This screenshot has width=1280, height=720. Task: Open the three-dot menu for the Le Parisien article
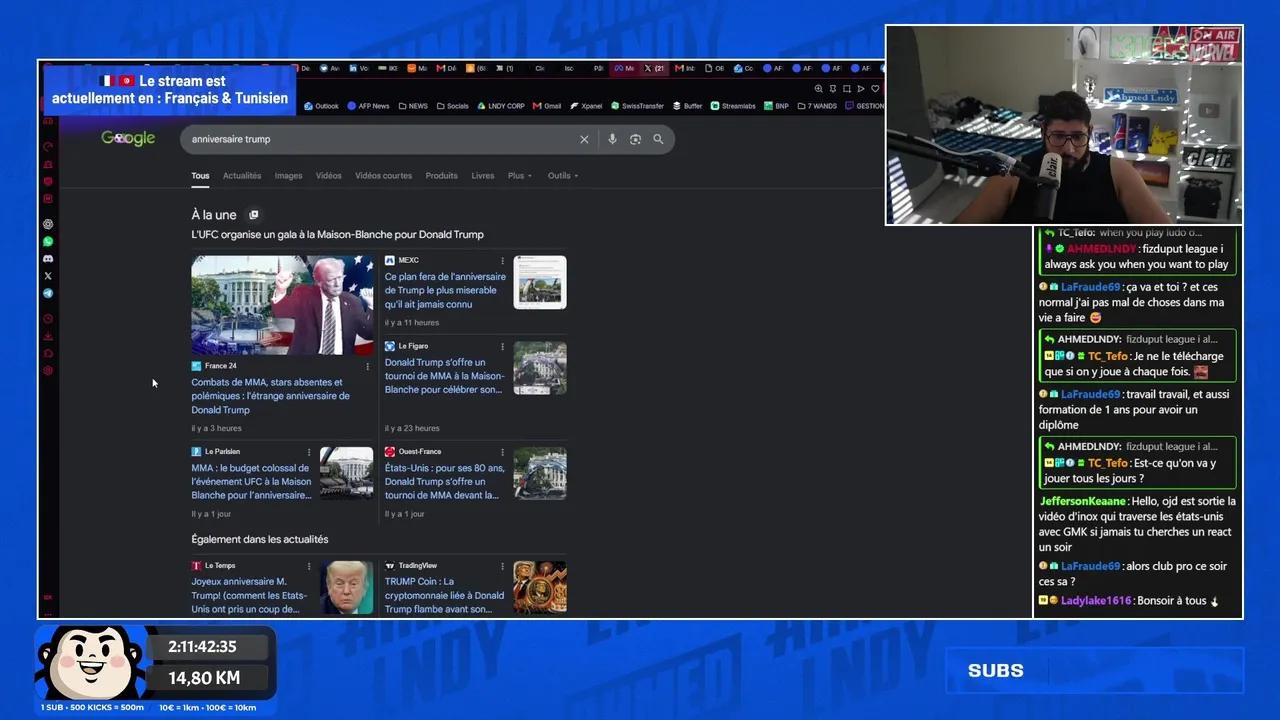(x=309, y=452)
